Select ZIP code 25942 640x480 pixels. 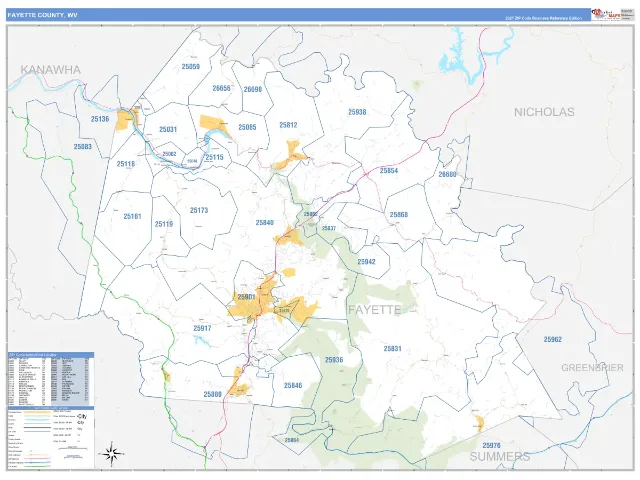[366, 262]
